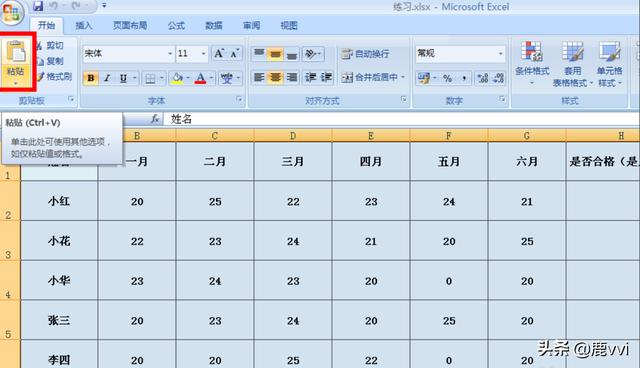This screenshot has width=640, height=368.
Task: Toggle Underline formatting
Action: (x=123, y=78)
